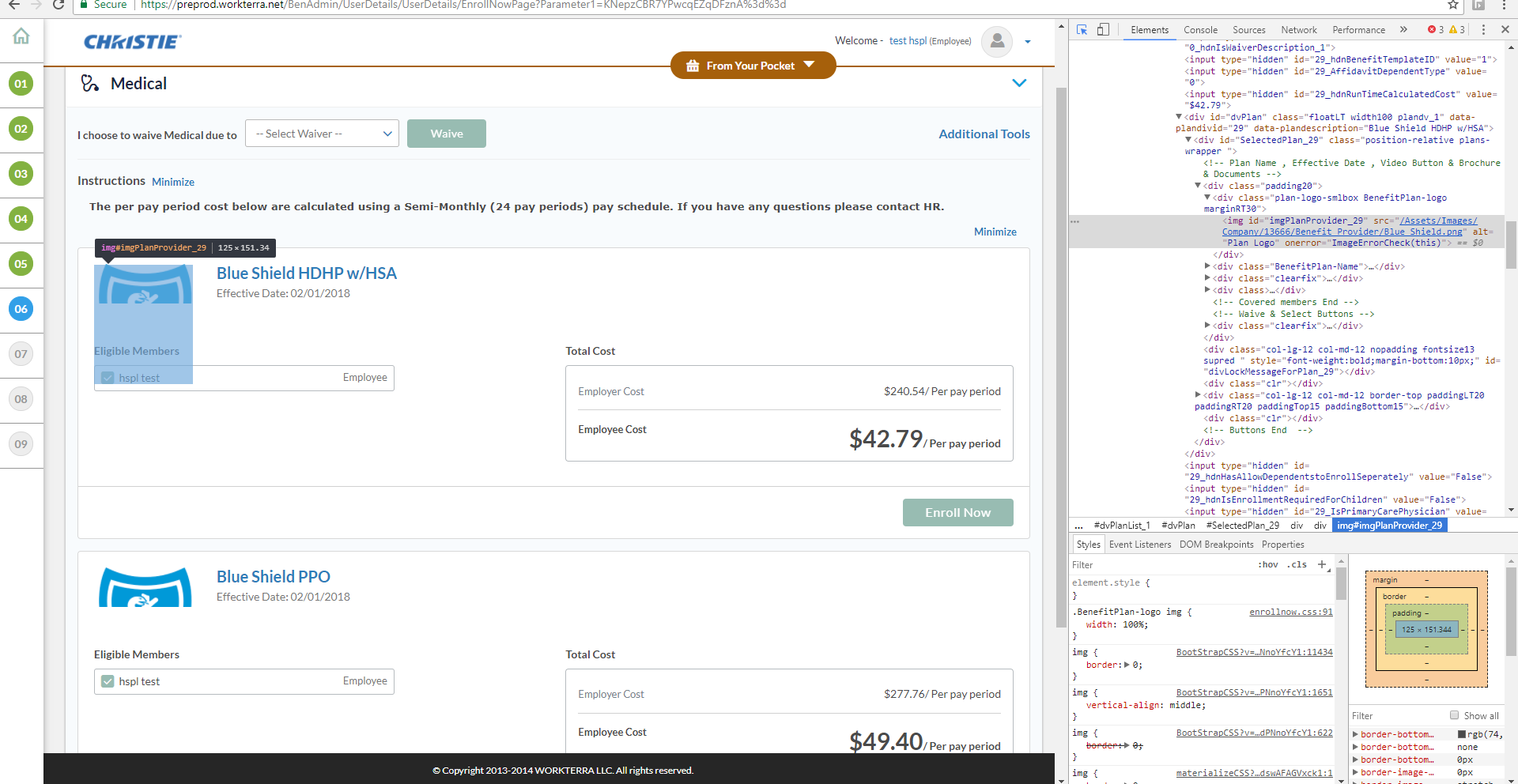Switch to Sources tab

click(x=1249, y=30)
